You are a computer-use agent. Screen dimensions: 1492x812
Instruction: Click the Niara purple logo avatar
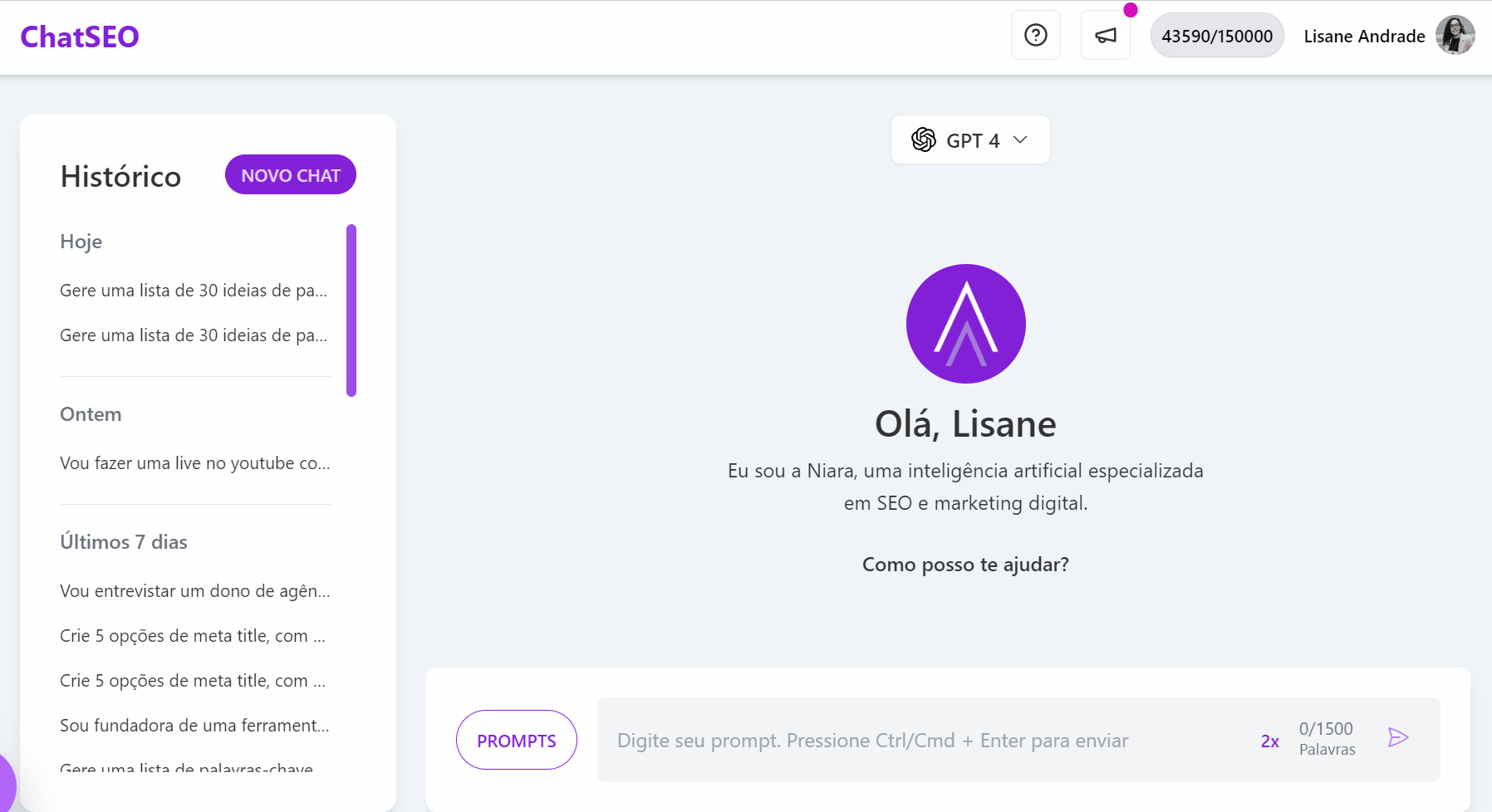[965, 324]
